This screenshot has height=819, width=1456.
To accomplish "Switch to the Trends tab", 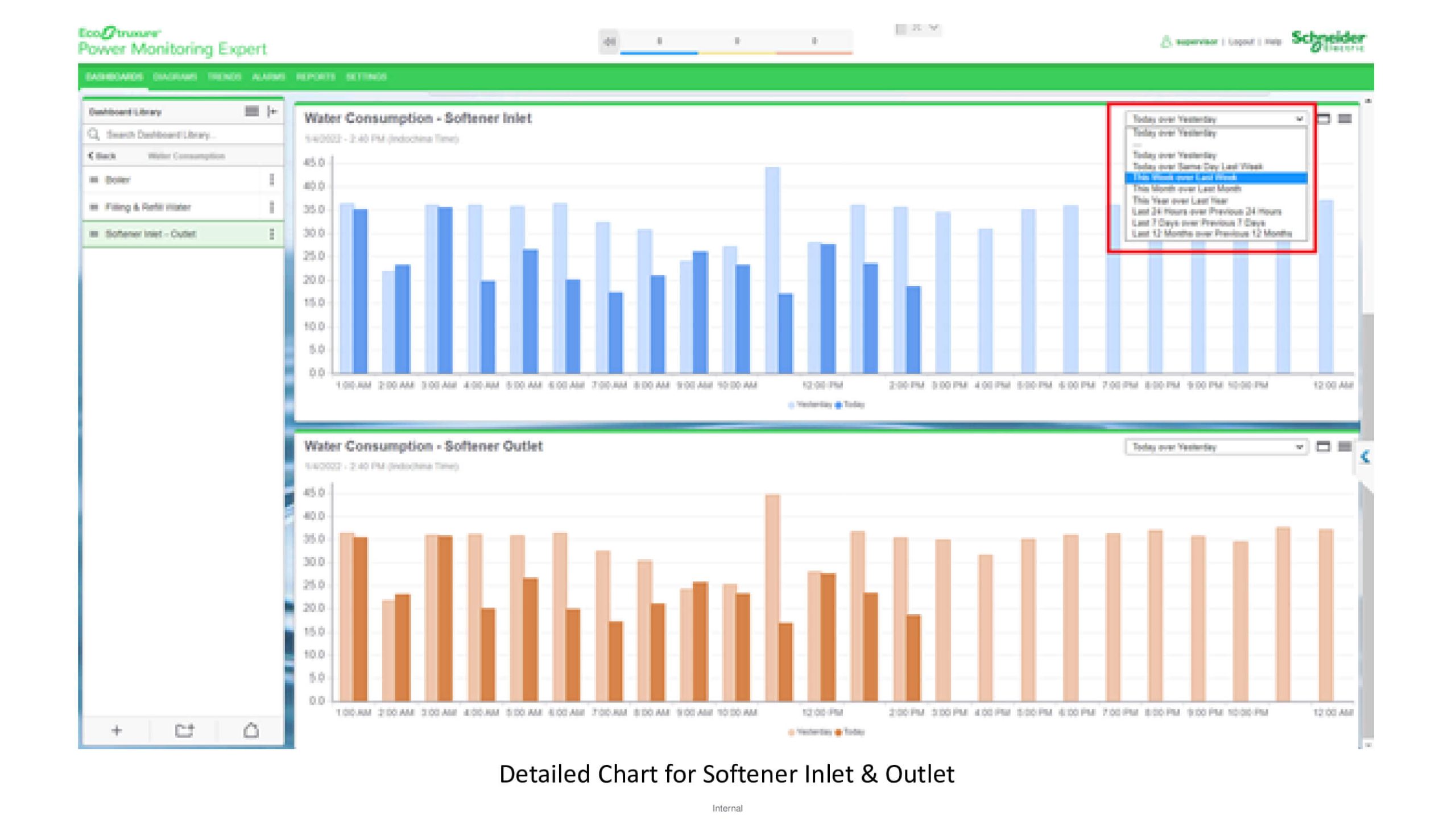I will pos(224,77).
